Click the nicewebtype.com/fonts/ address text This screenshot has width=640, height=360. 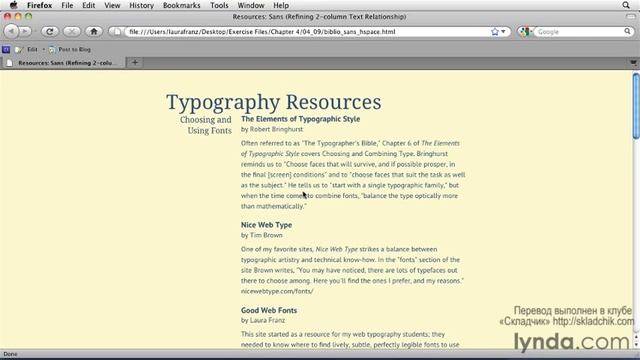277,291
